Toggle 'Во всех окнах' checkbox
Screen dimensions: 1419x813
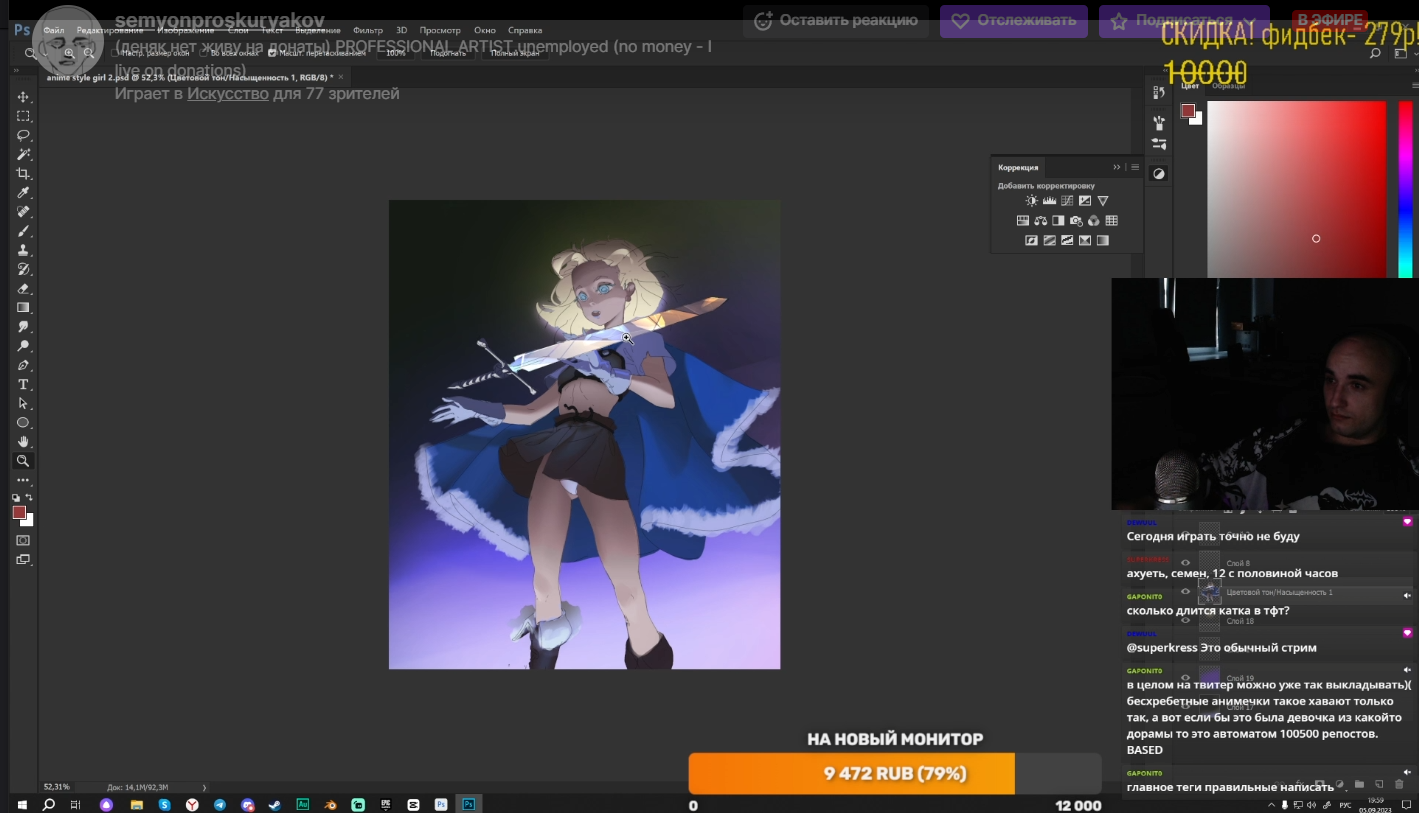(202, 53)
